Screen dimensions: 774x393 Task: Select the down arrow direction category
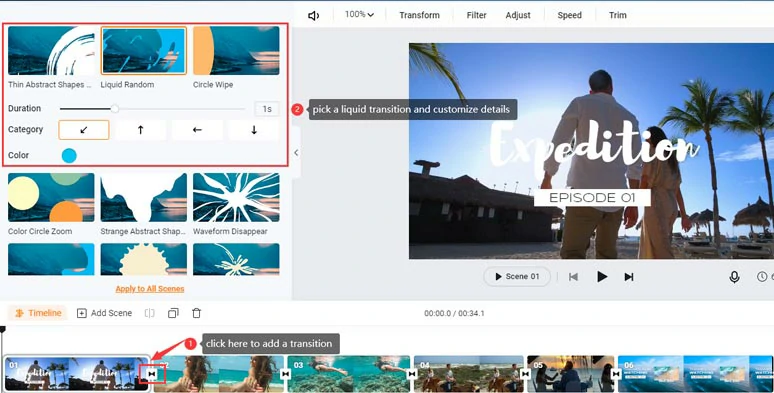254,130
